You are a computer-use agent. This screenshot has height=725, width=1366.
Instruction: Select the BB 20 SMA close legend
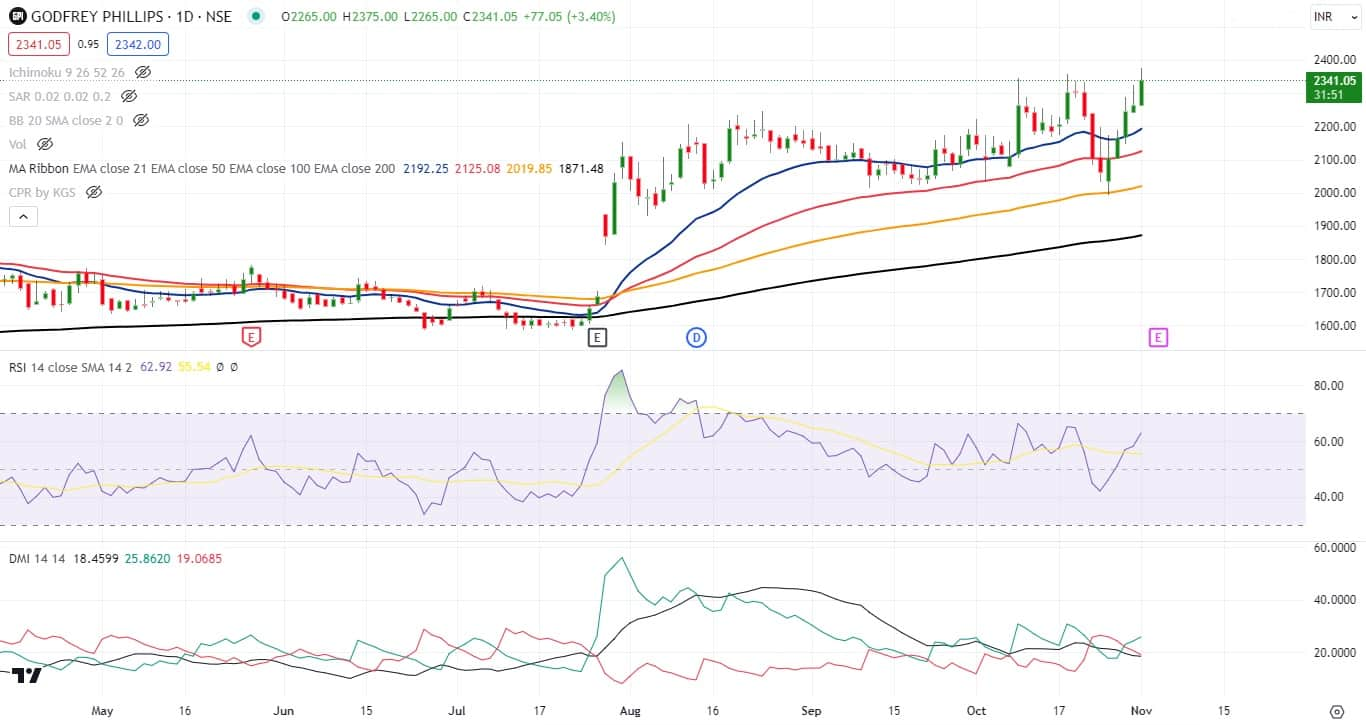pos(66,120)
